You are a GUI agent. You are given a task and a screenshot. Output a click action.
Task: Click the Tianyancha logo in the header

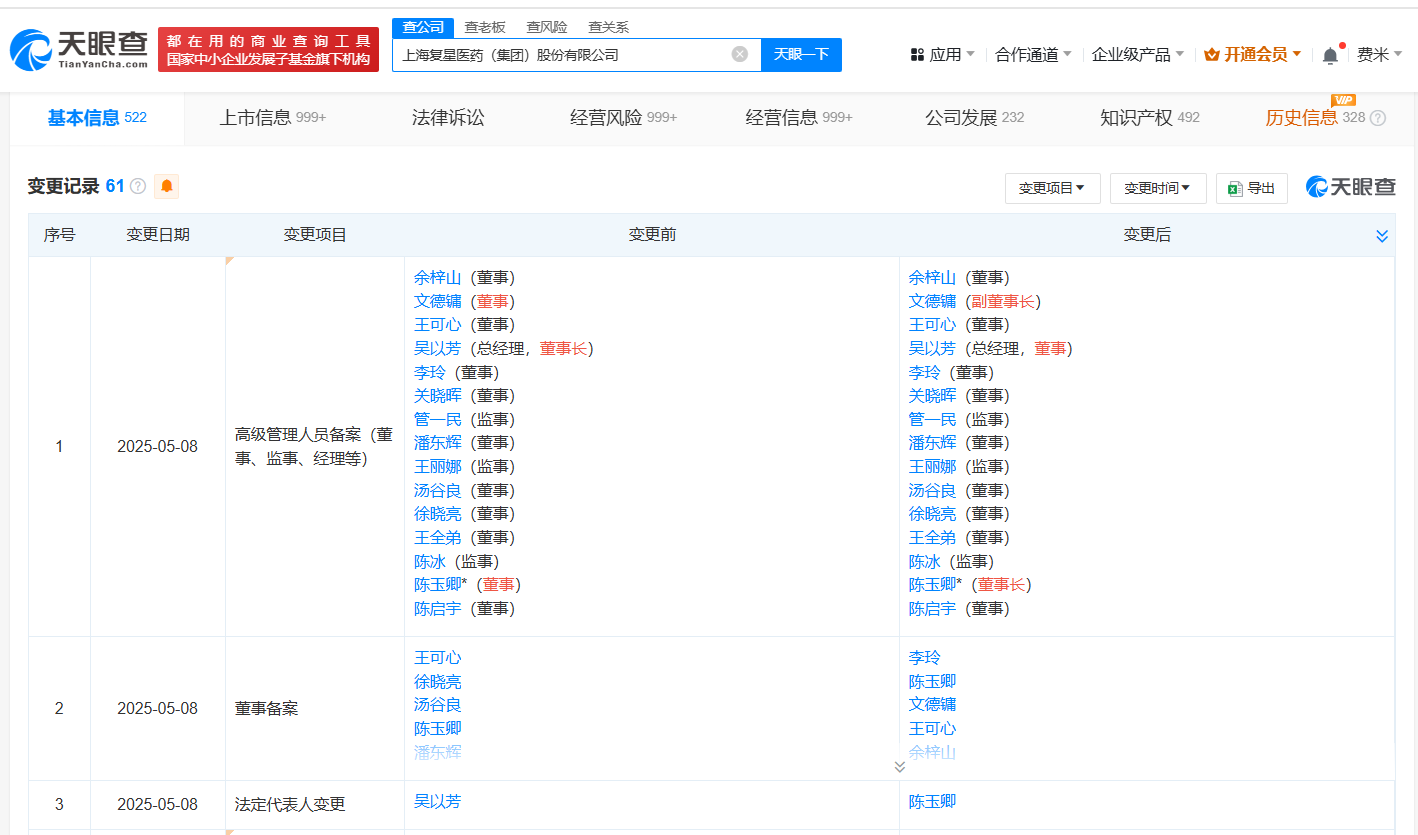pos(80,49)
